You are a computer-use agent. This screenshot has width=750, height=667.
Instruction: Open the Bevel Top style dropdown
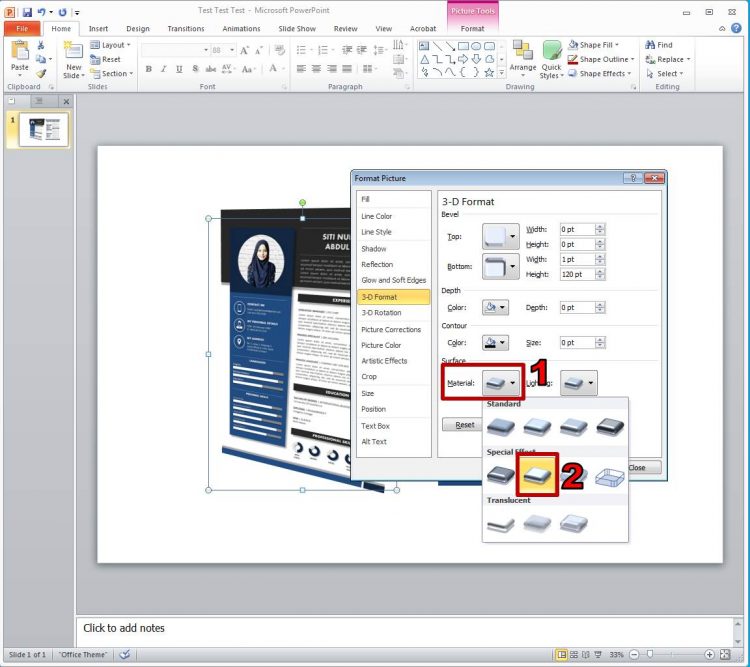pyautogui.click(x=501, y=237)
